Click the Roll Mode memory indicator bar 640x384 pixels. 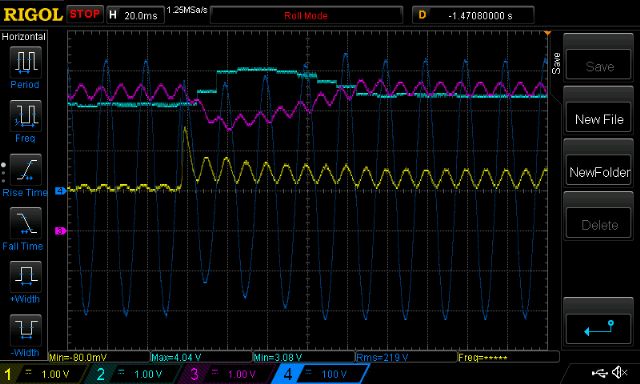[306, 15]
